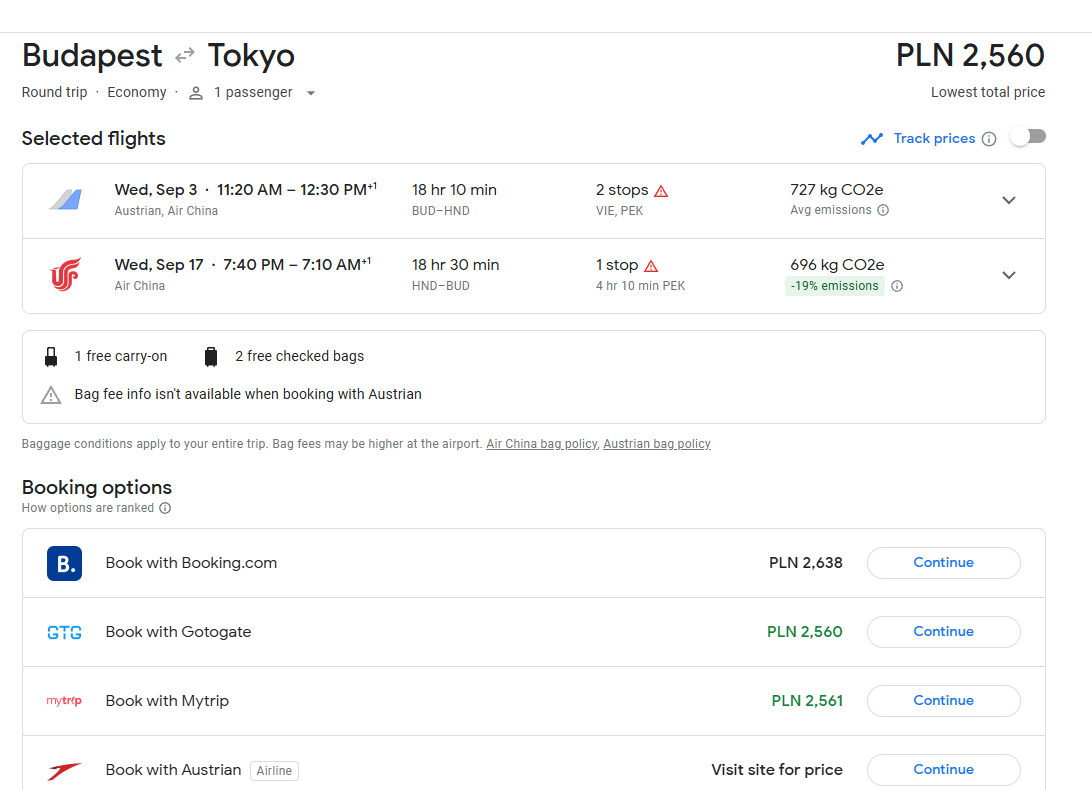
Task: Click the passenger person icon
Action: click(196, 93)
